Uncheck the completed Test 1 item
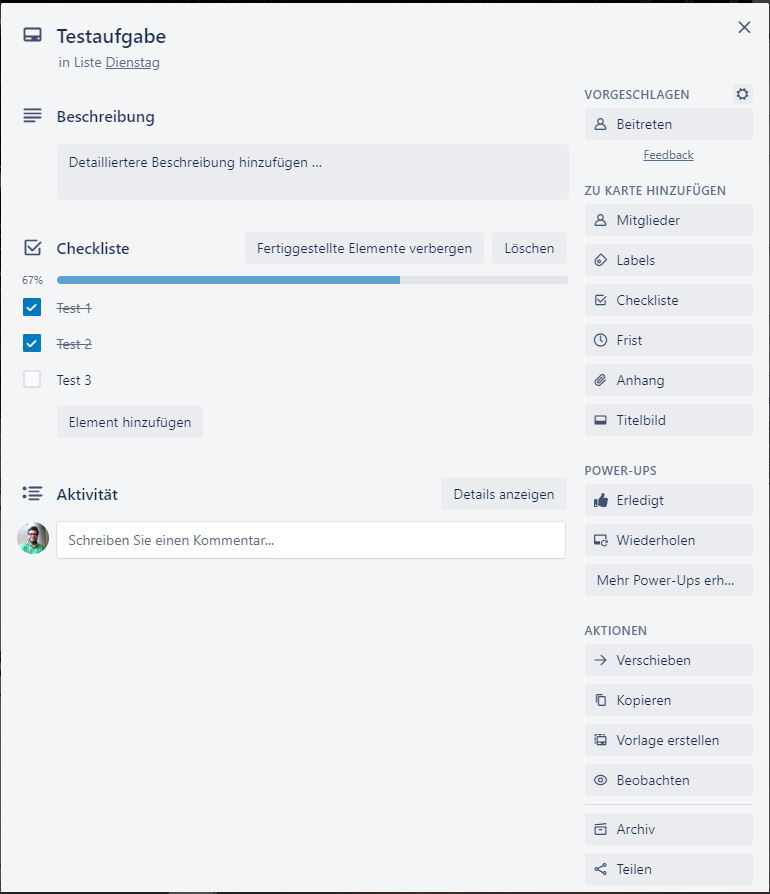770x894 pixels. coord(33,308)
